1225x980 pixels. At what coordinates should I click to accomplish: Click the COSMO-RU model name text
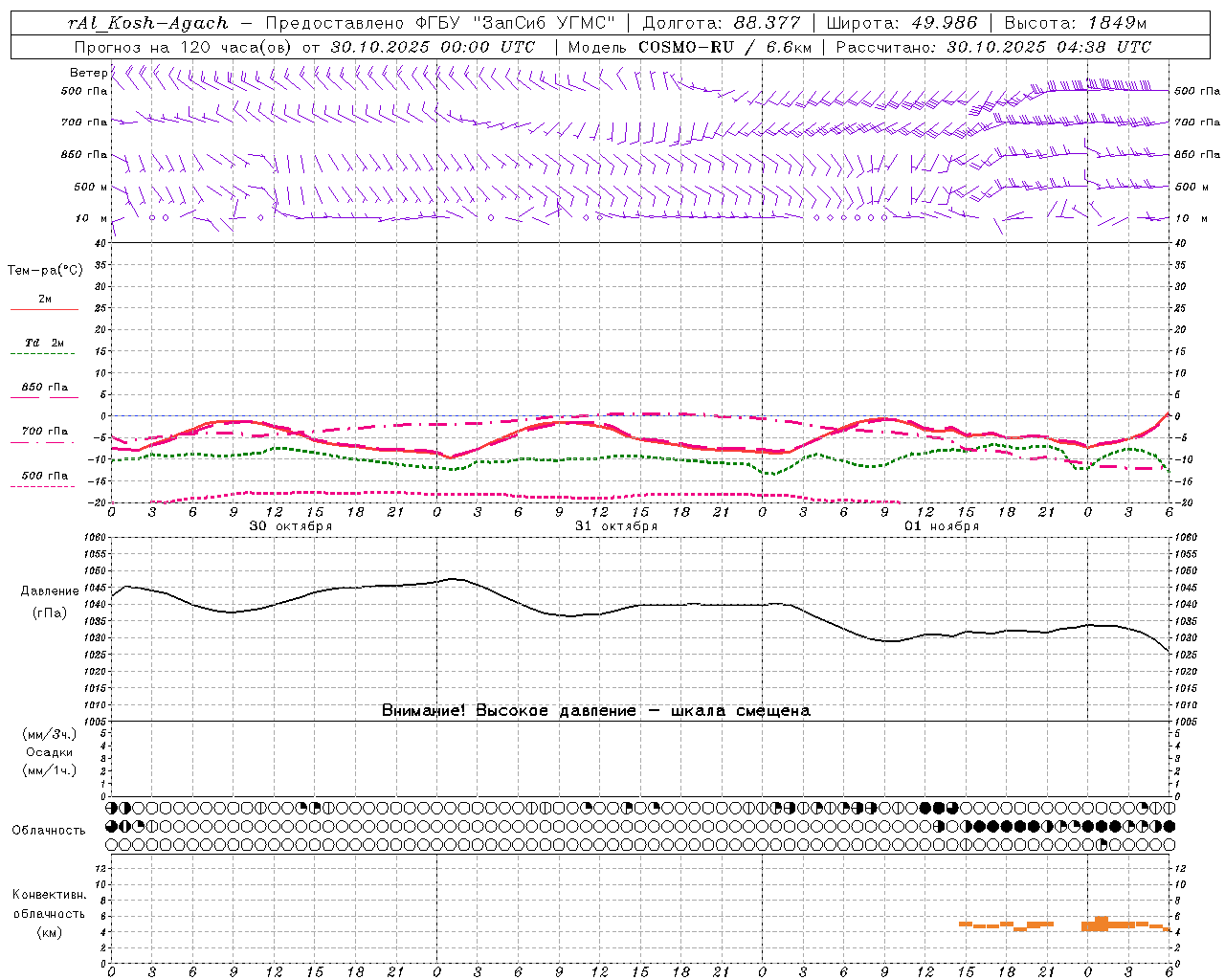click(x=685, y=47)
